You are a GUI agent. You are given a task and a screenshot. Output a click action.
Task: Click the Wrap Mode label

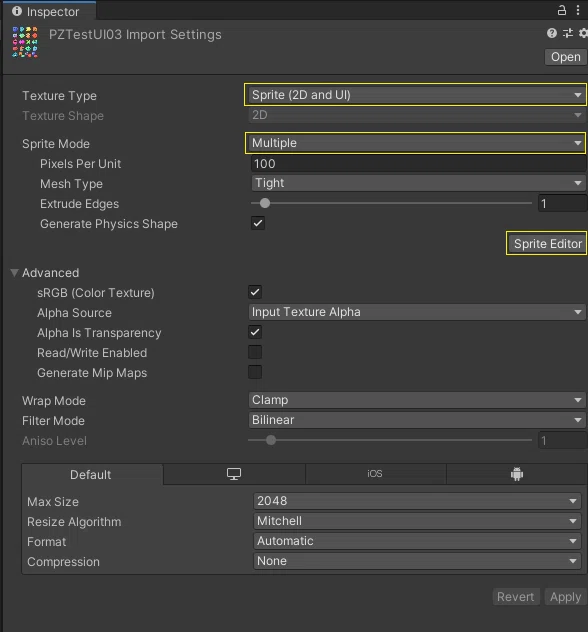(x=54, y=401)
